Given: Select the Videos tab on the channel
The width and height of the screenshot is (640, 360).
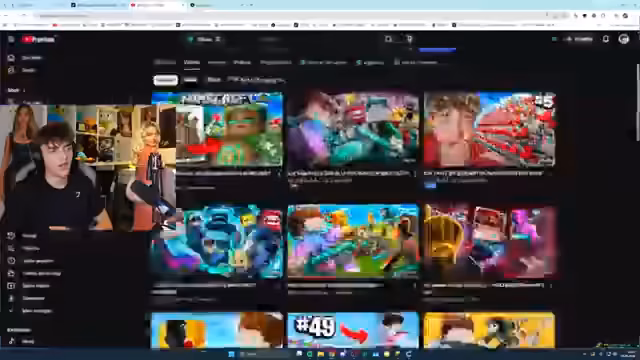Looking at the screenshot, I should 191,62.
